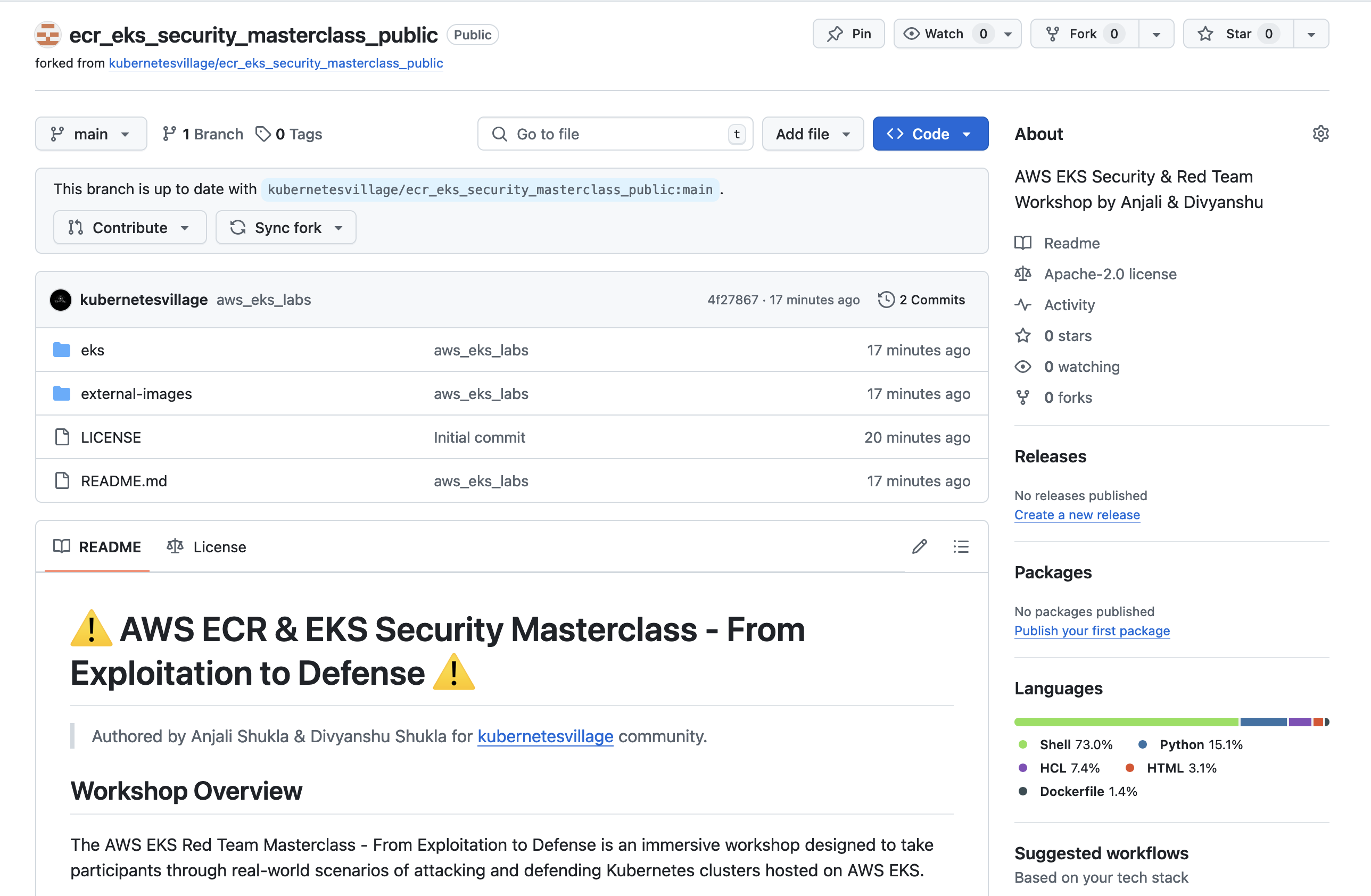Click the eks folder icon
The image size is (1371, 896).
[62, 350]
